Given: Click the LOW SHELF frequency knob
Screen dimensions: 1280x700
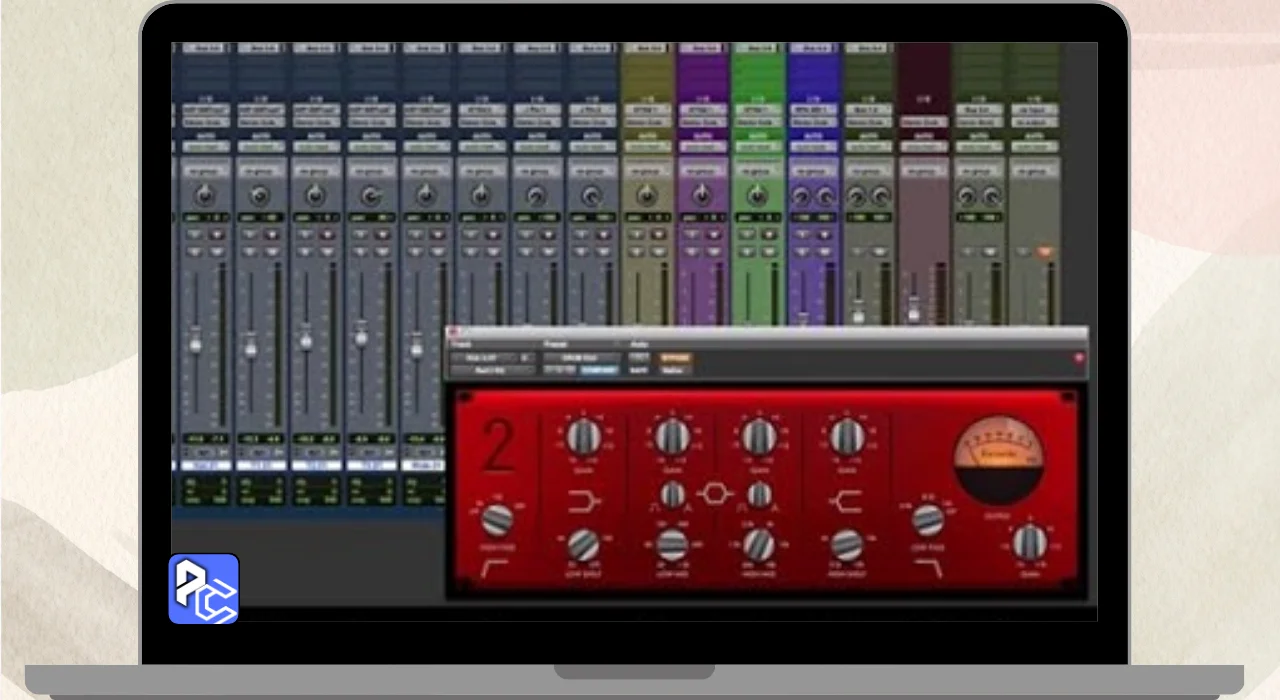Looking at the screenshot, I should click(x=583, y=545).
